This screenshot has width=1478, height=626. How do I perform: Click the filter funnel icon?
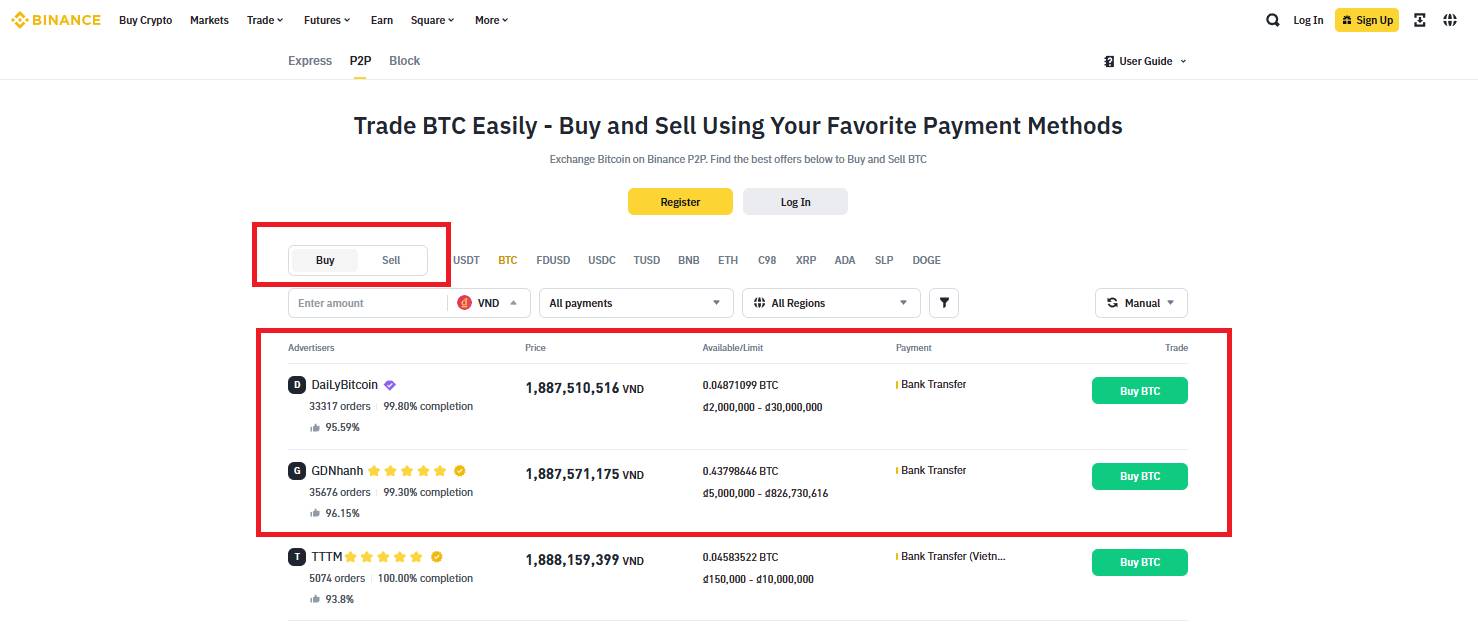(x=944, y=303)
